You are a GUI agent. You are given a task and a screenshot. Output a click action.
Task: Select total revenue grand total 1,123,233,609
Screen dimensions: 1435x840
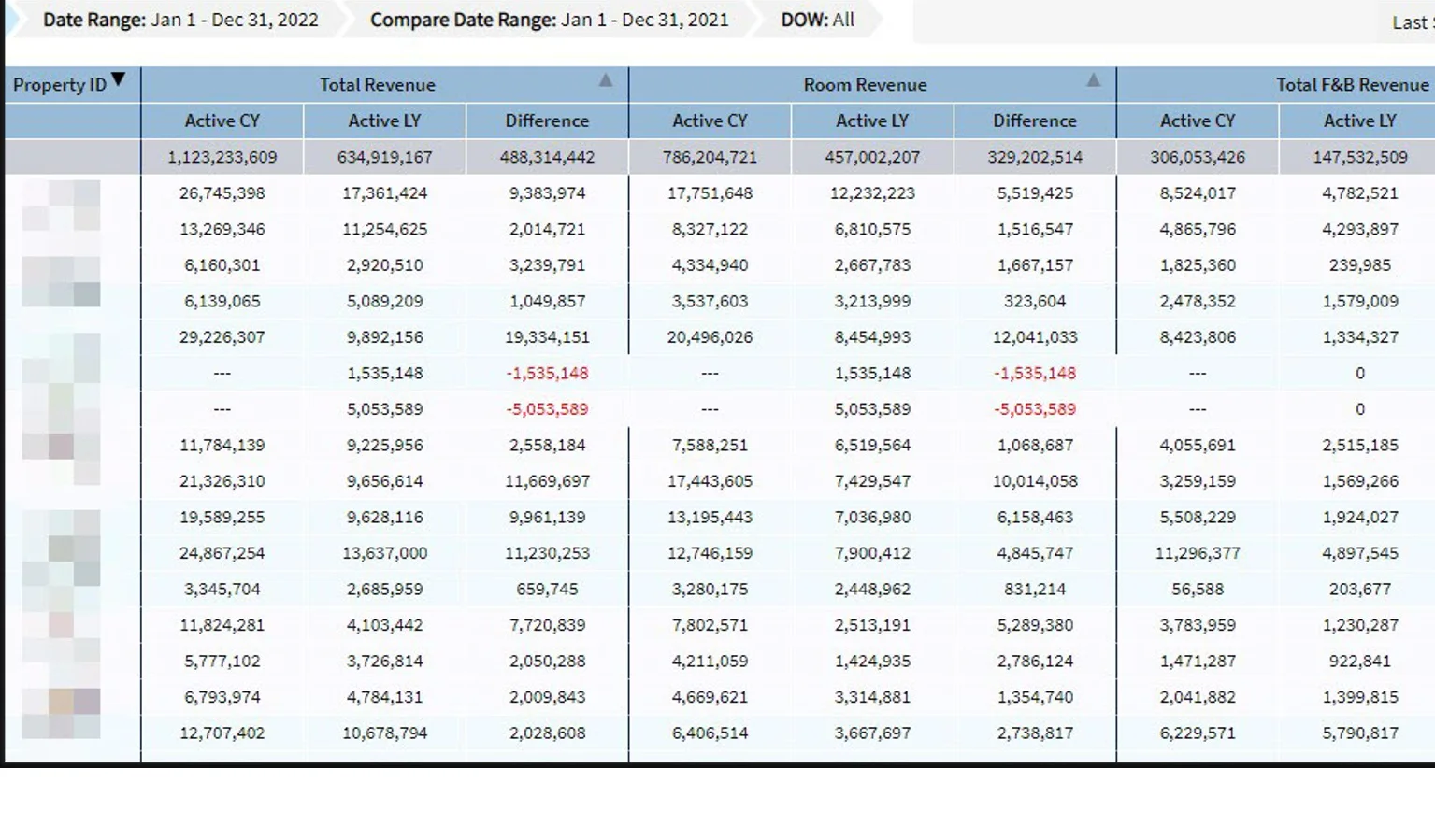click(x=222, y=157)
